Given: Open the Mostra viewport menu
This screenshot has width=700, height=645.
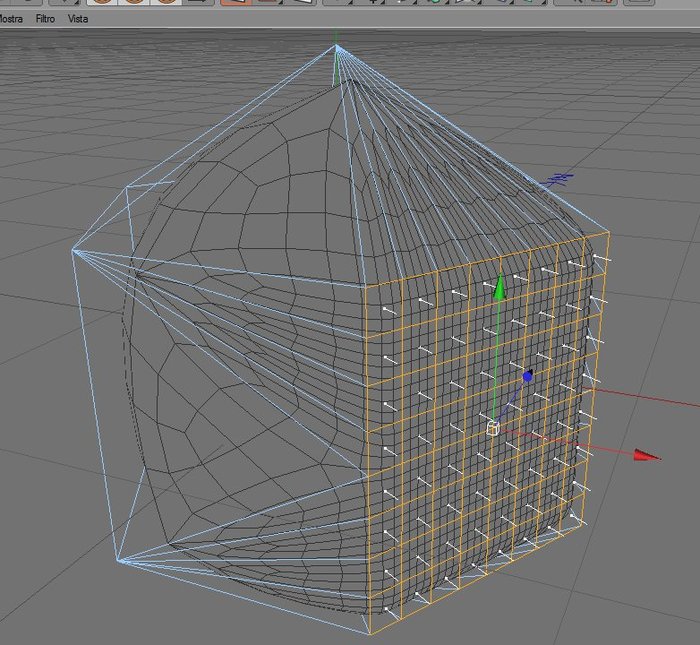Looking at the screenshot, I should point(11,19).
